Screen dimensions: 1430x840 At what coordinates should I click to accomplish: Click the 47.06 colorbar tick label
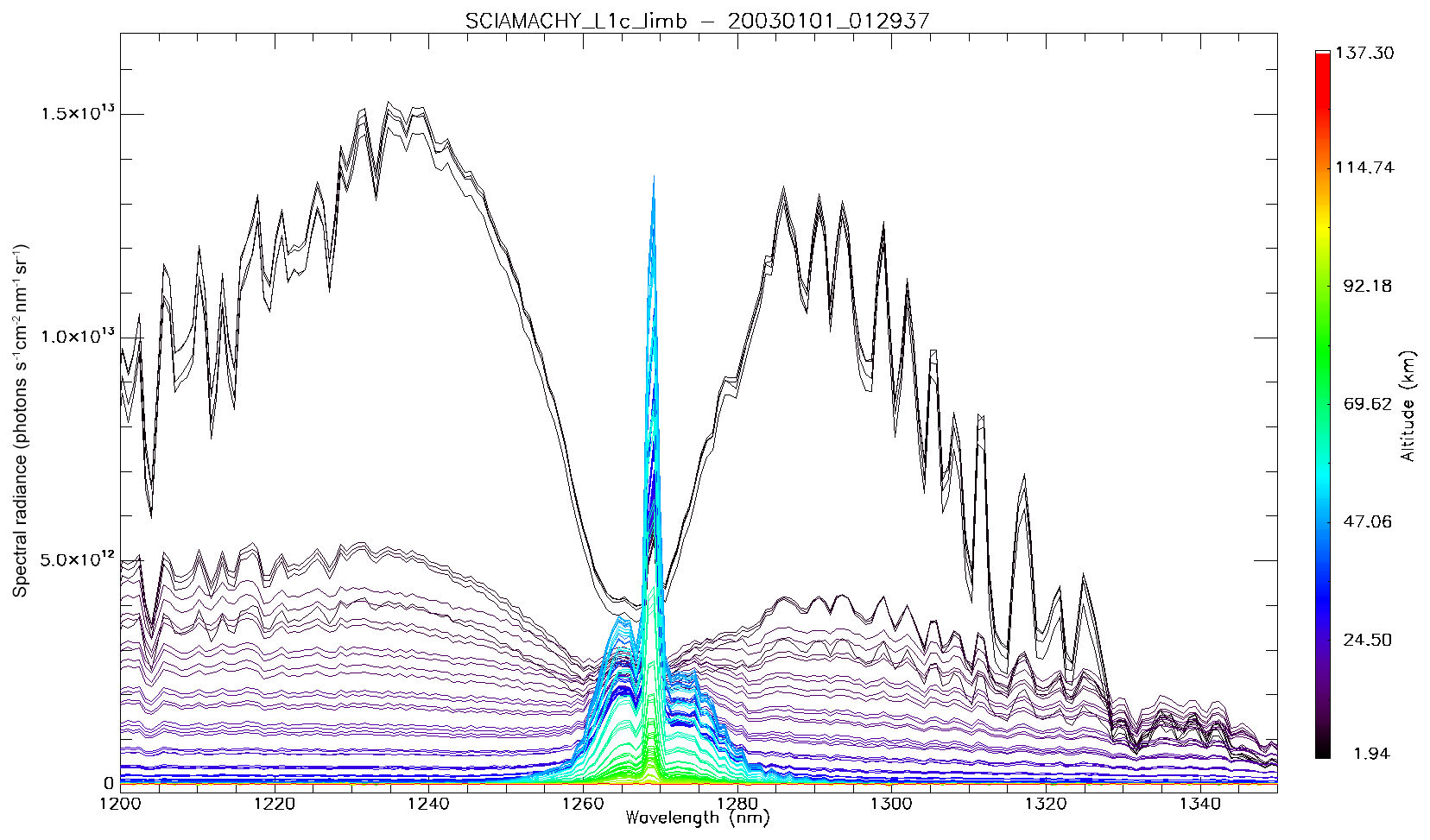pyautogui.click(x=1367, y=521)
